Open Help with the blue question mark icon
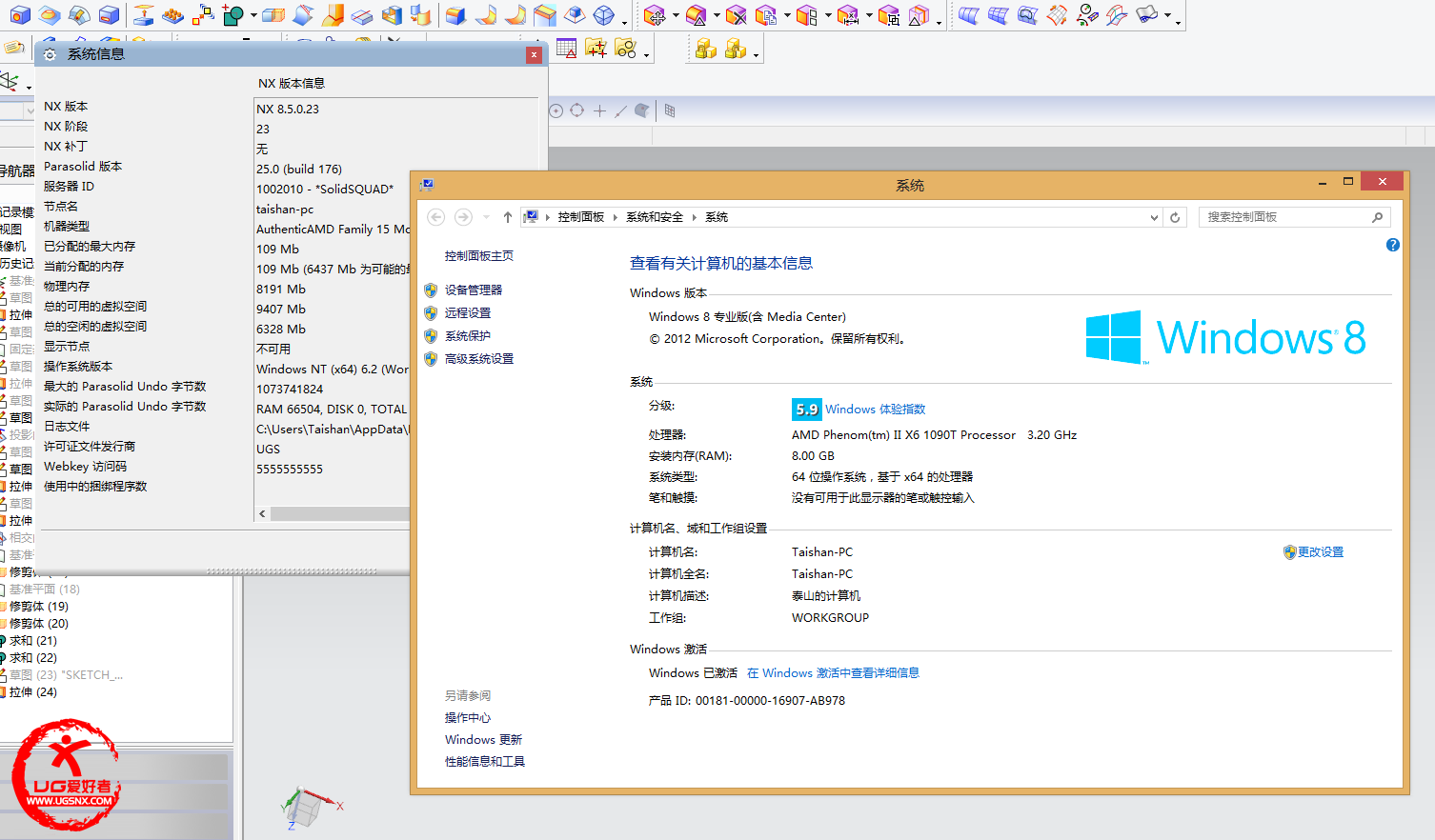Viewport: 1435px width, 840px height. [x=1393, y=245]
